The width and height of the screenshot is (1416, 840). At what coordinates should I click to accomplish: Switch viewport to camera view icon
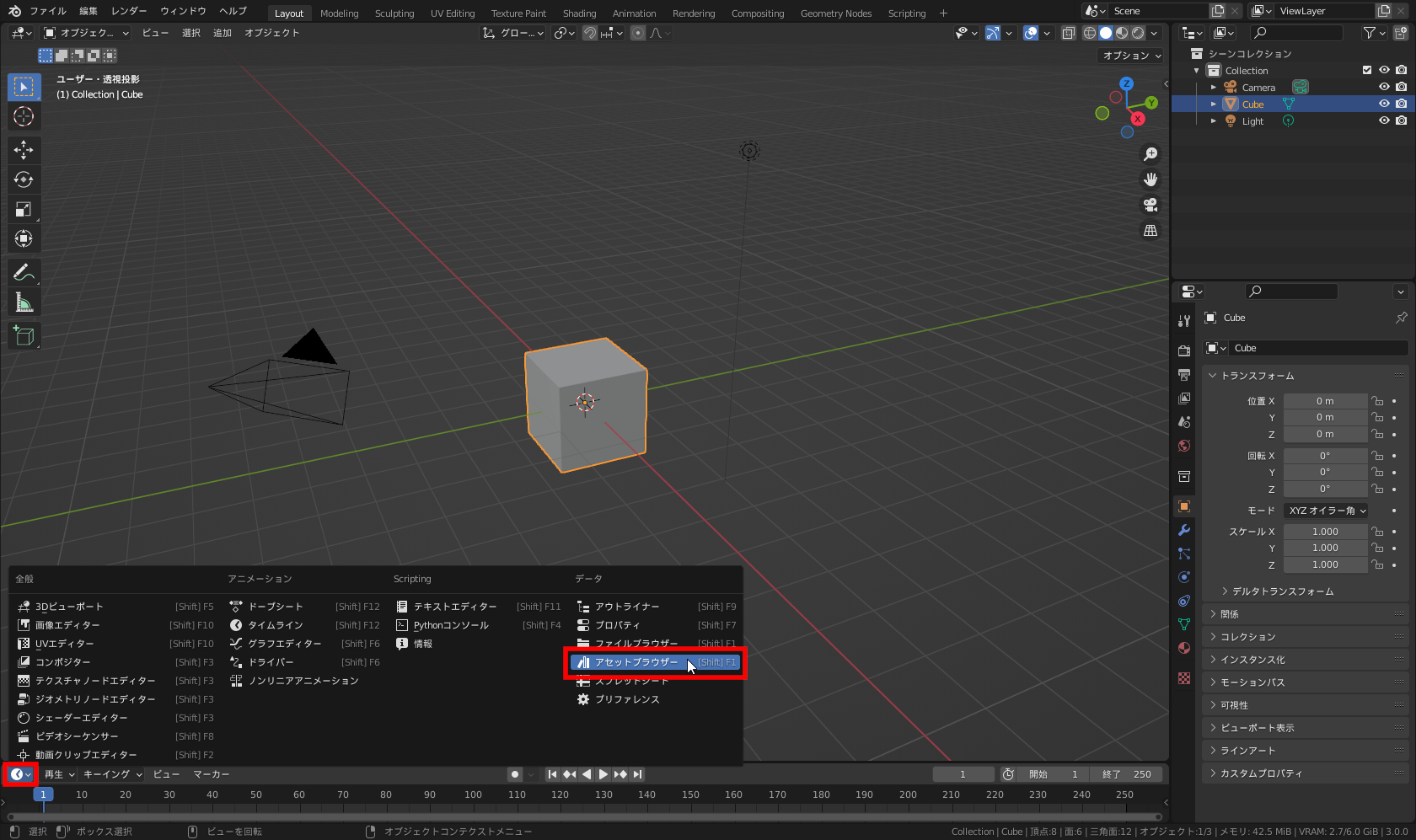1150,205
